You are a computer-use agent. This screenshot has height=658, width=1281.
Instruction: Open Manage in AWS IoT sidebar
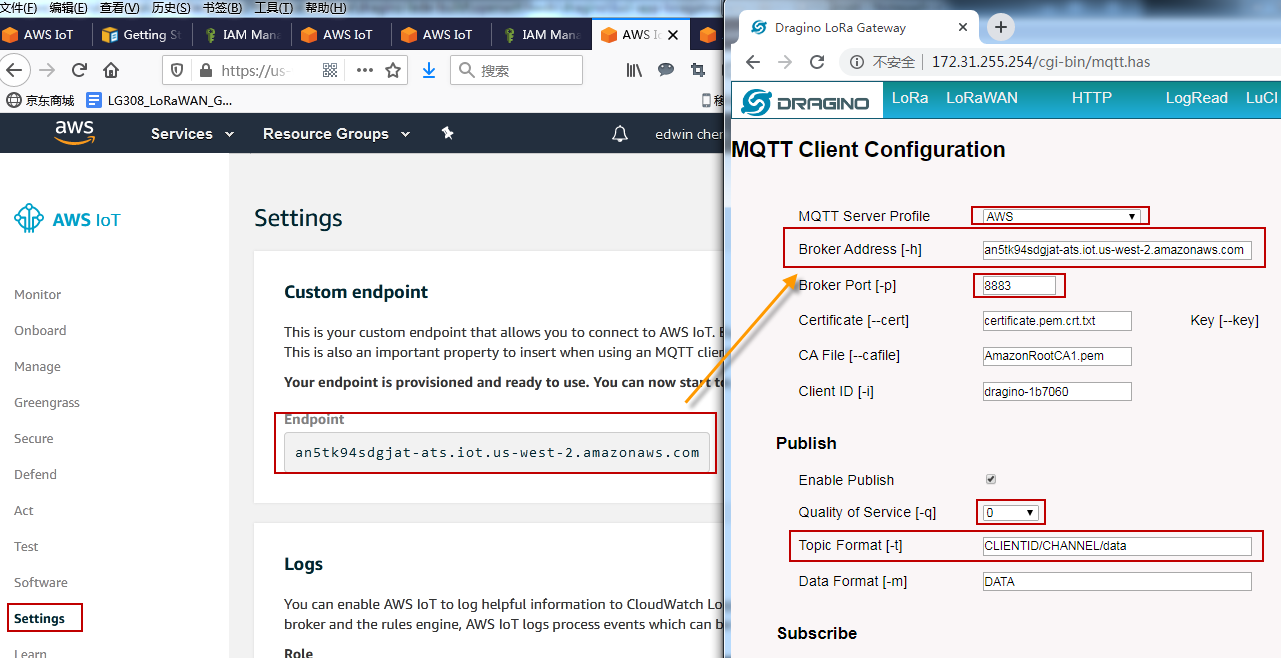(x=37, y=367)
